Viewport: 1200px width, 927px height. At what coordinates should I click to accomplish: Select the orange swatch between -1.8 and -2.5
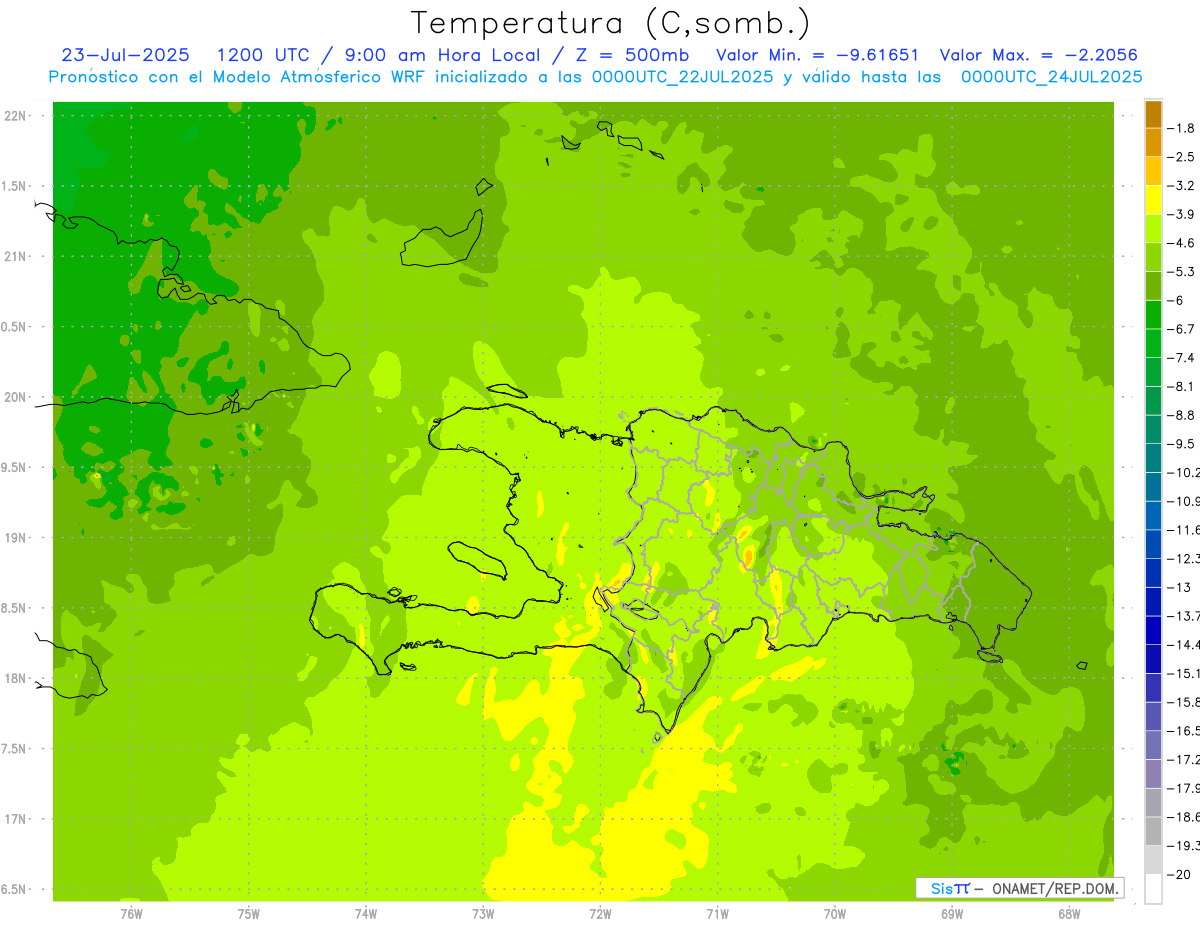click(x=1153, y=143)
